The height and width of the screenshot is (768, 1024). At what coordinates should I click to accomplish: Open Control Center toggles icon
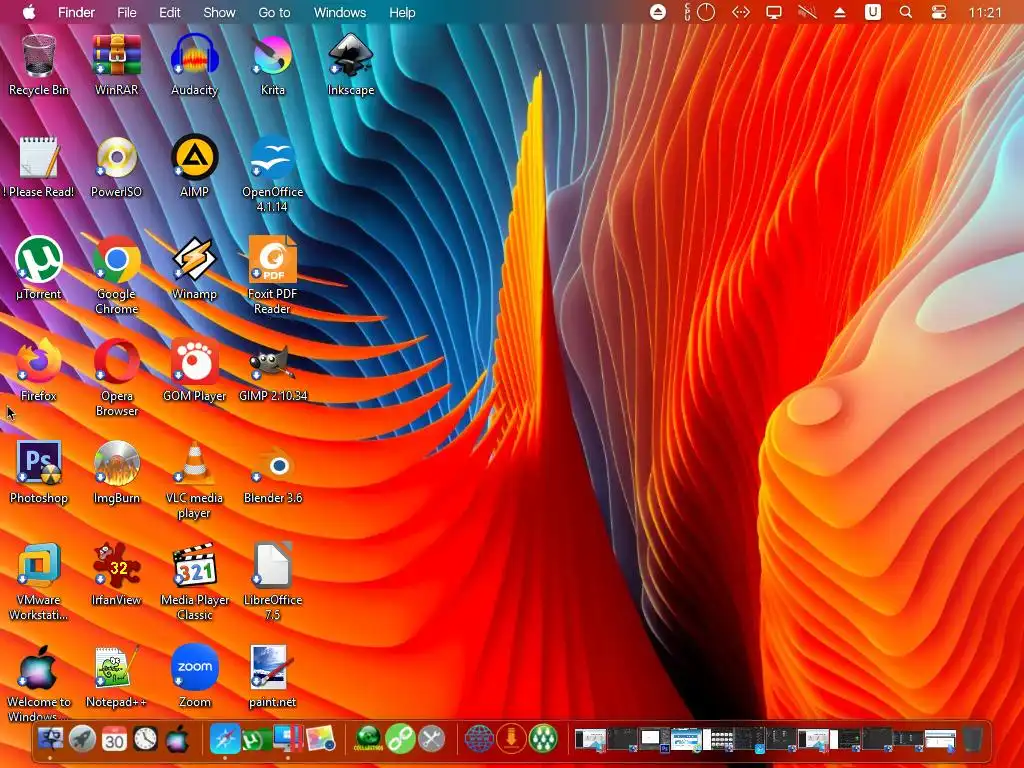coord(939,12)
